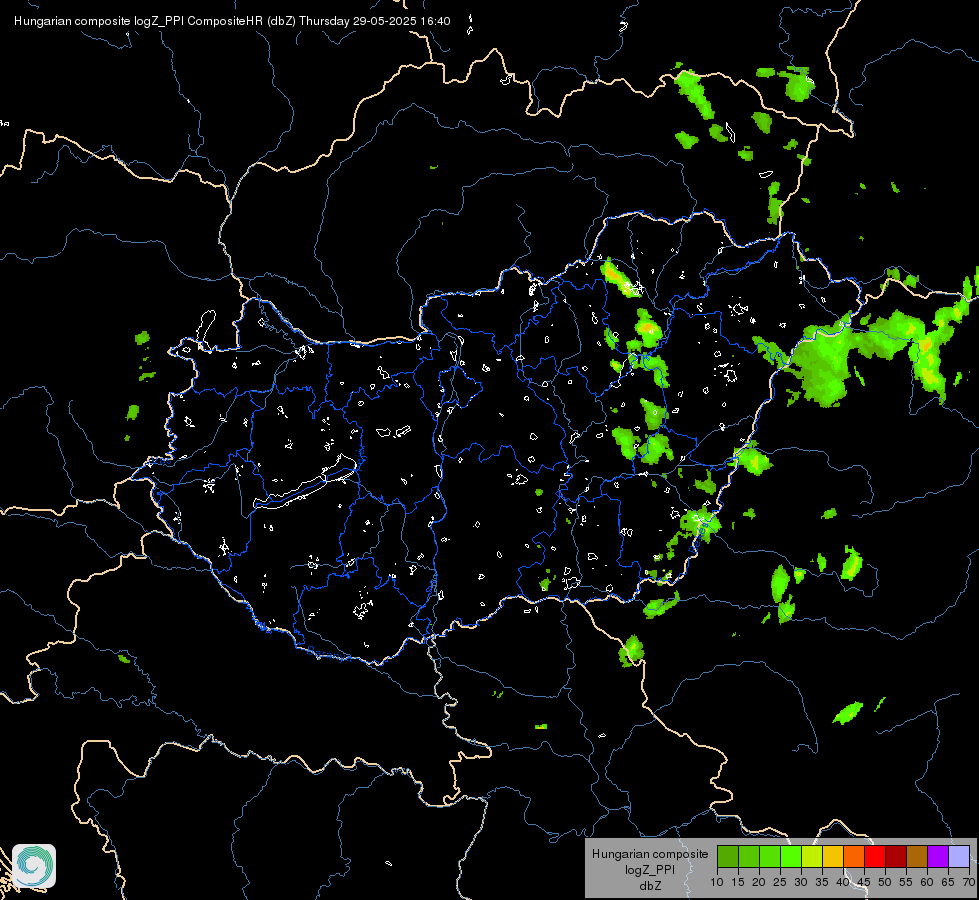Click the "50" legend scale value
This screenshot has height=900, width=979.
point(885,882)
